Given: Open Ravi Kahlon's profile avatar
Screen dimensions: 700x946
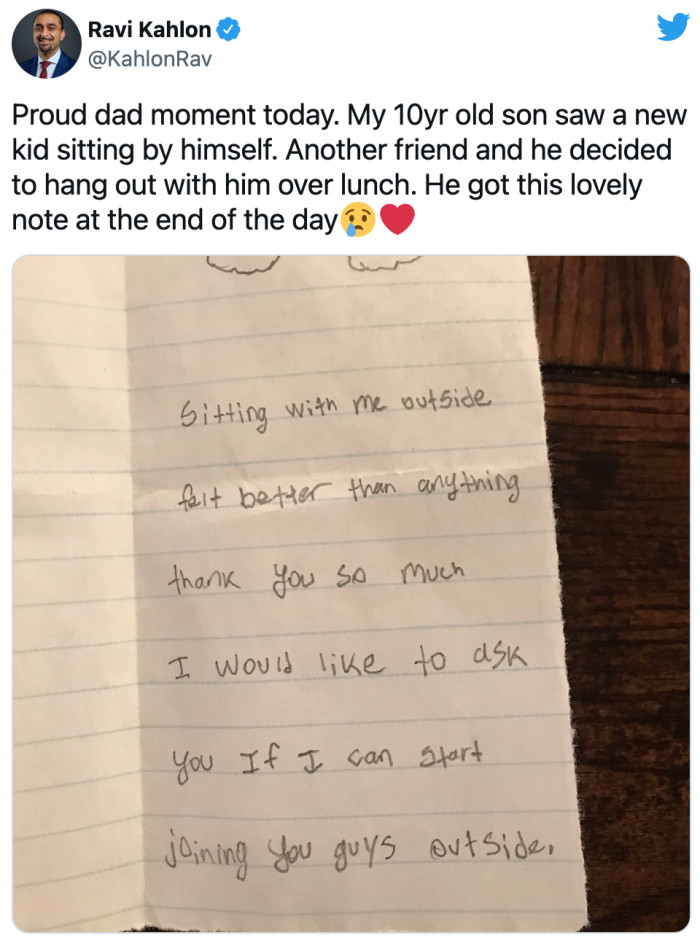Looking at the screenshot, I should pyautogui.click(x=46, y=43).
